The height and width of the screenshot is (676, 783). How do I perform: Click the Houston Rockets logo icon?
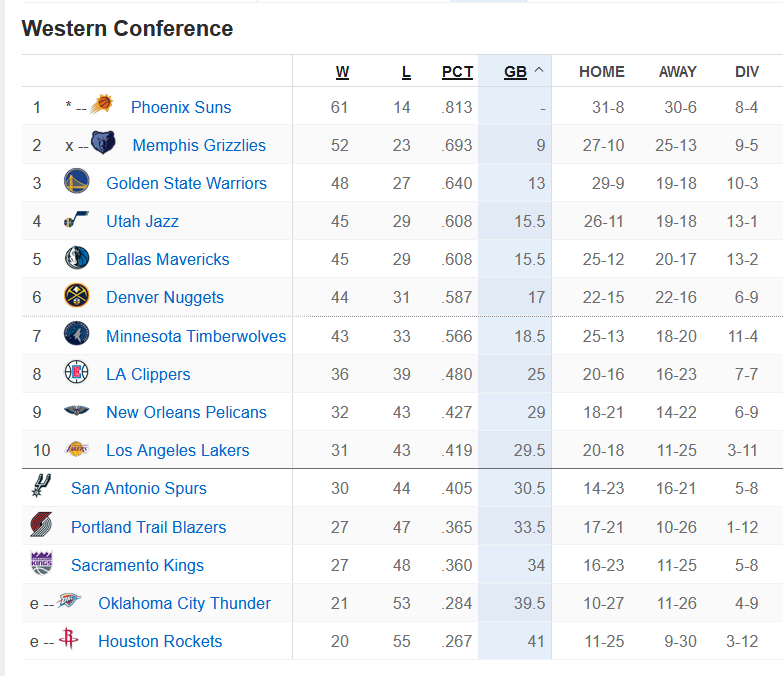click(x=68, y=639)
